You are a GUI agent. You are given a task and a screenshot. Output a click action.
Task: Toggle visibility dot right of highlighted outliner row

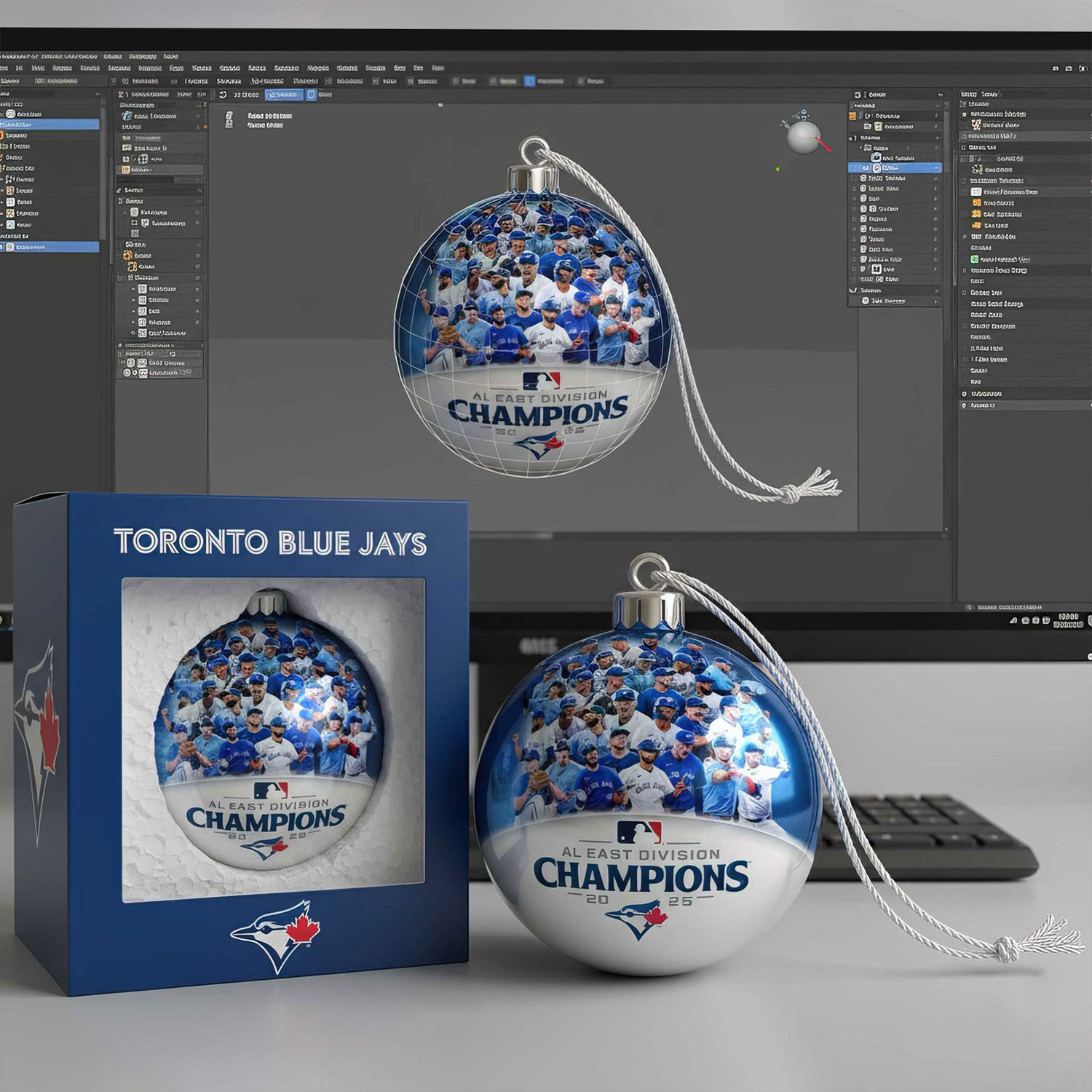point(936,168)
